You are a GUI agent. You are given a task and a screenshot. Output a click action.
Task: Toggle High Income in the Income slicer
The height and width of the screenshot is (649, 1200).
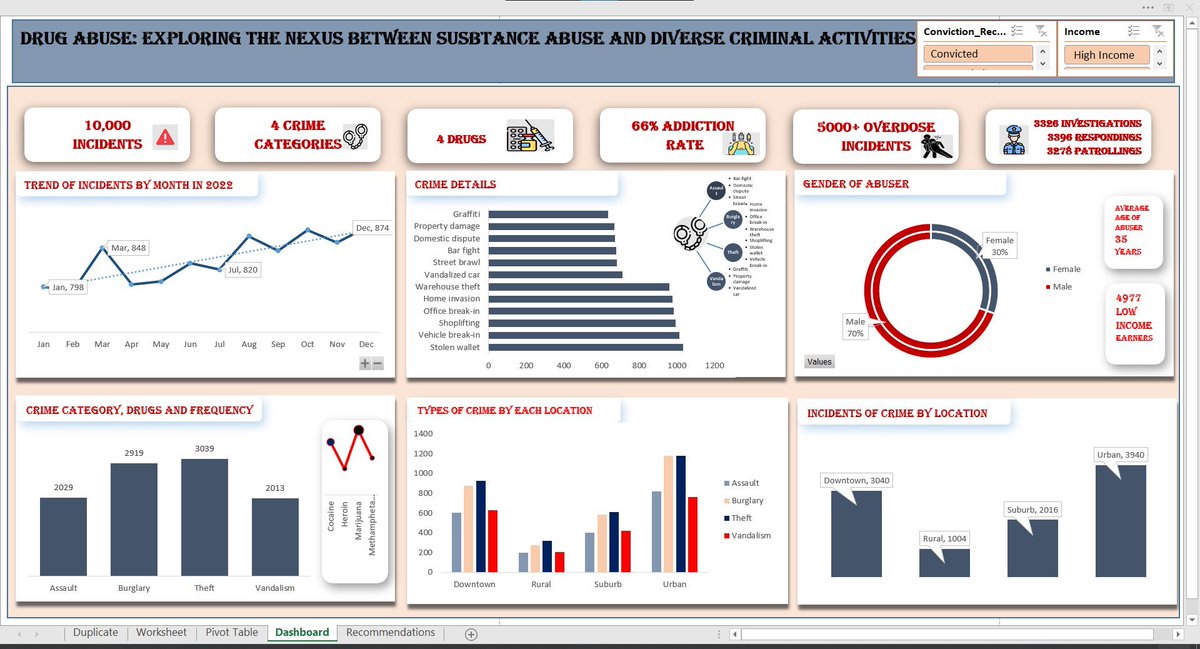(1105, 55)
